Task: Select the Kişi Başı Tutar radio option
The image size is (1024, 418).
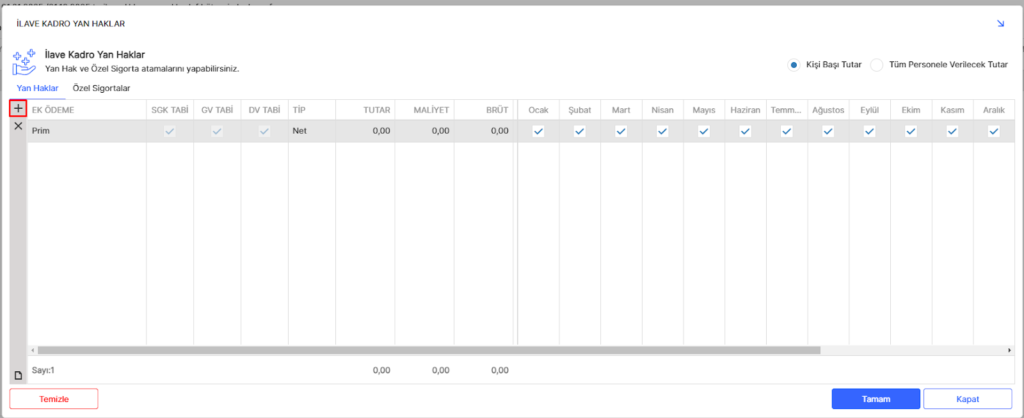Action: coord(795,64)
